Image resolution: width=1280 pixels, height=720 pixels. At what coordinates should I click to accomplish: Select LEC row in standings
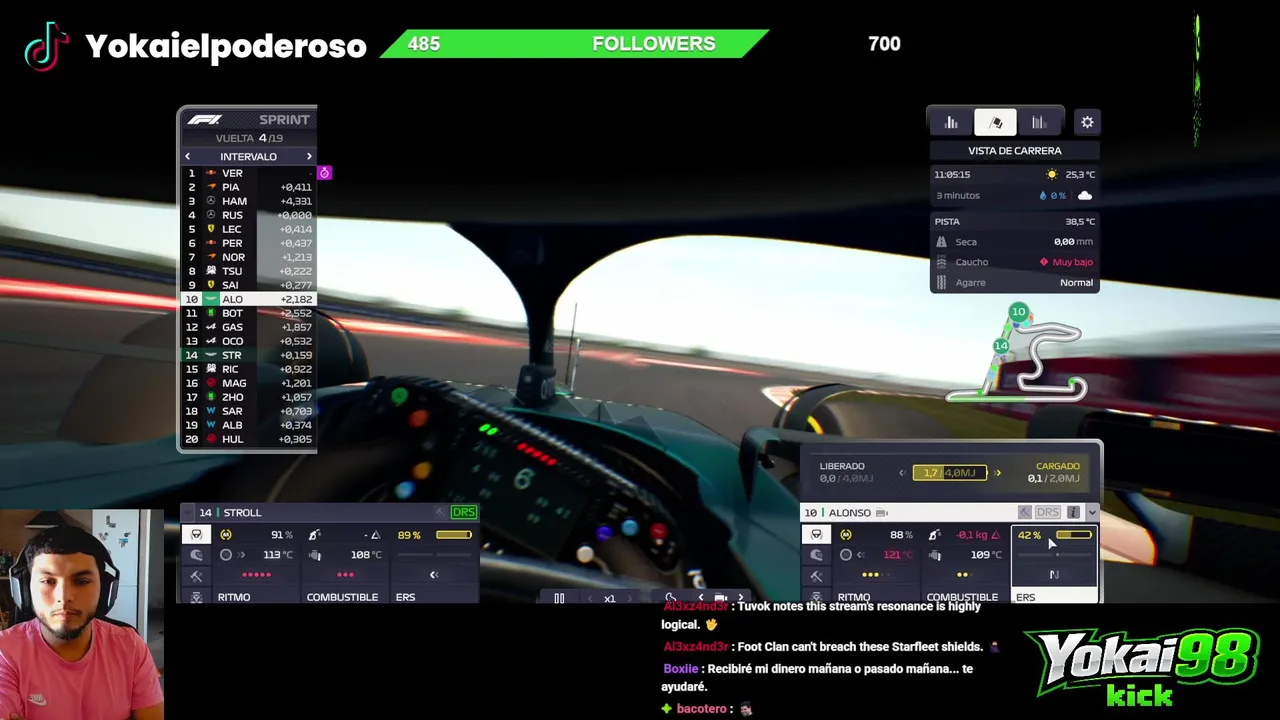pos(247,229)
